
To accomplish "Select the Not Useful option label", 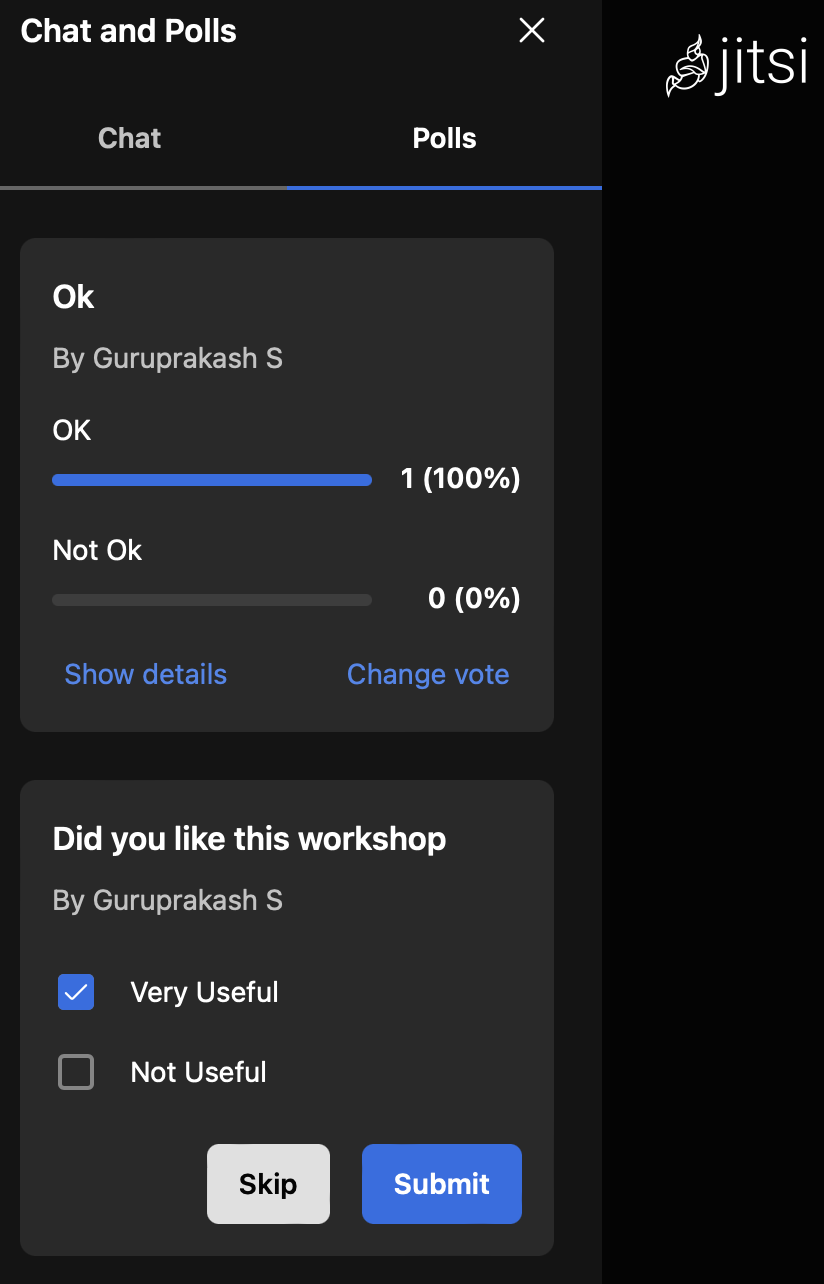I will click(199, 1072).
